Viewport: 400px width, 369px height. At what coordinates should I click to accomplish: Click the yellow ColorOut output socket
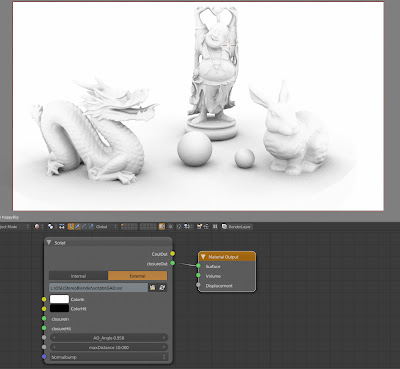(172, 254)
